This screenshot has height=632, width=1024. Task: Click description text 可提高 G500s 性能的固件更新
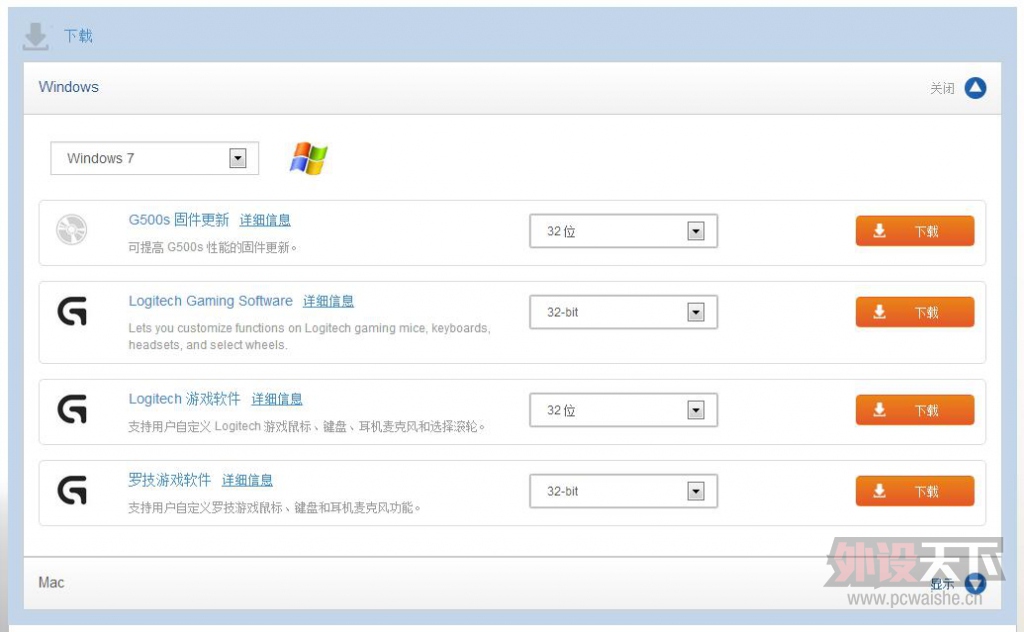click(x=212, y=247)
